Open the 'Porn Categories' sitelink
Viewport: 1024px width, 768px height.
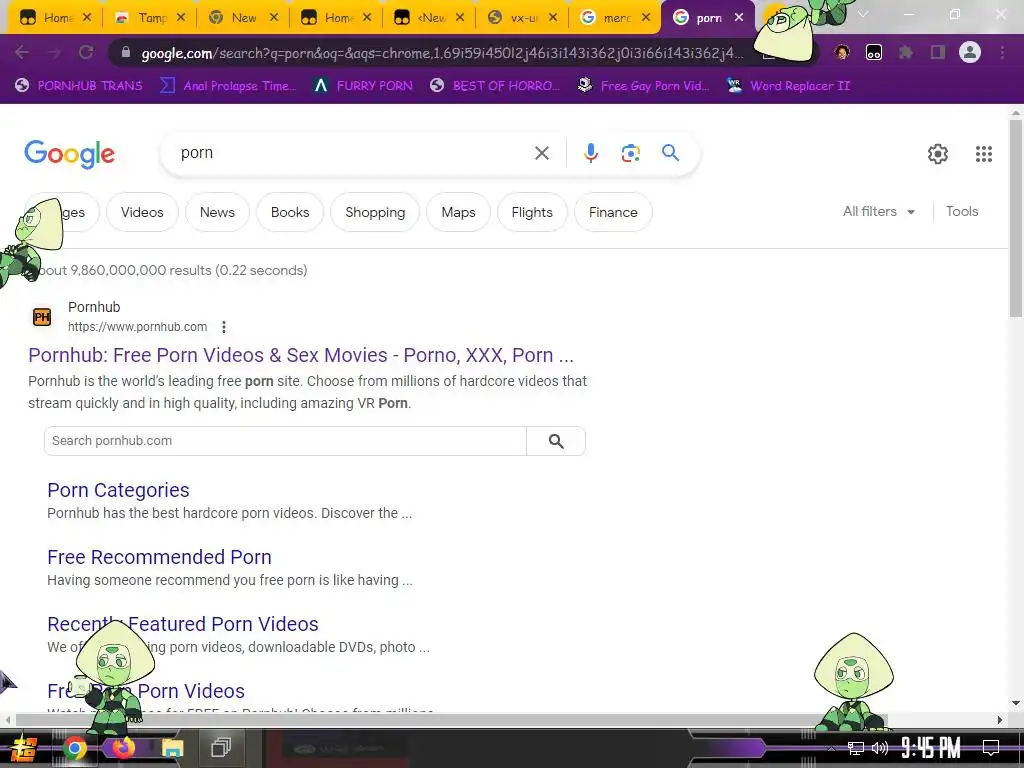118,490
